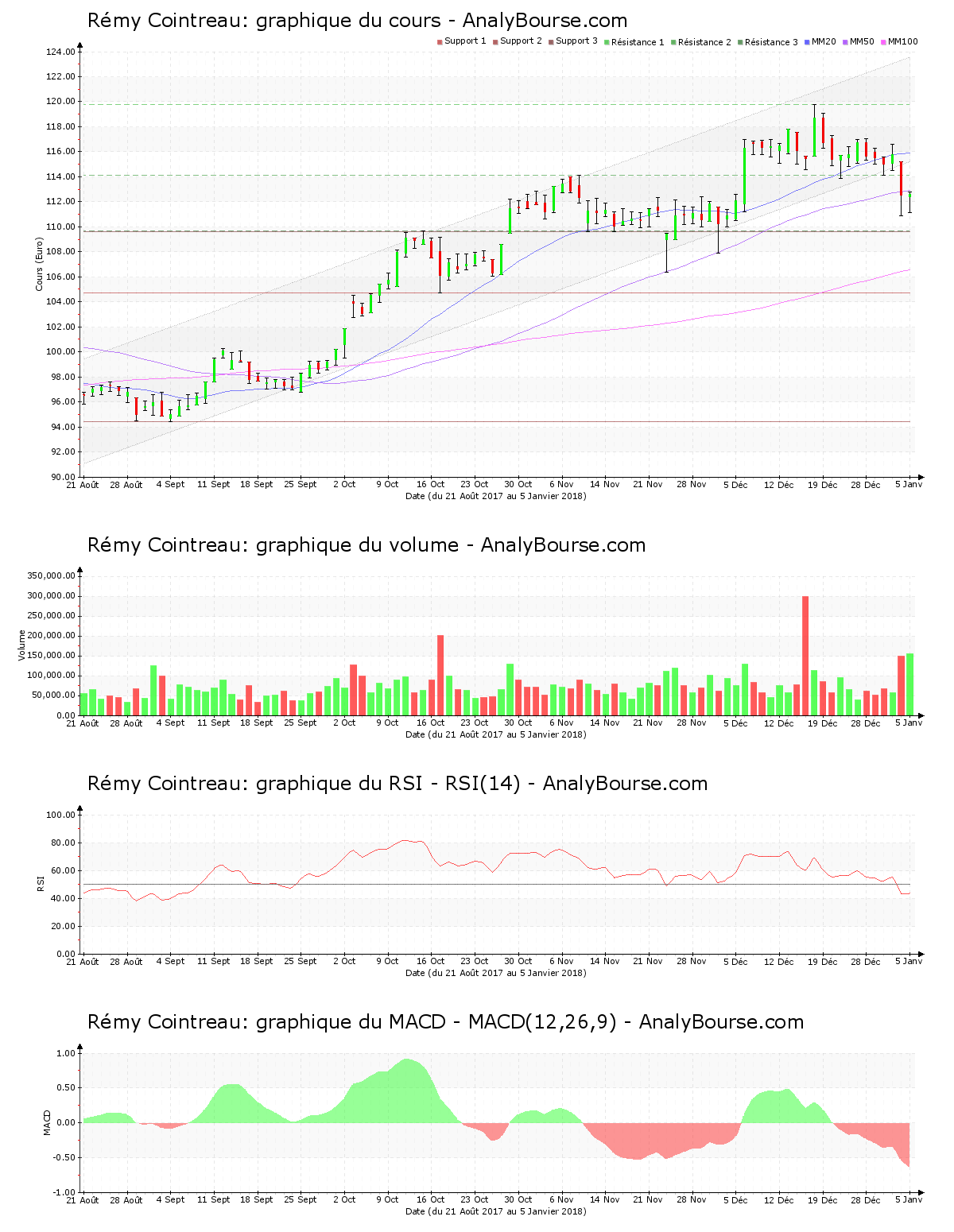Click the 350,000.00 tick on volume chart
Image resolution: width=954 pixels, height=1232 pixels.
52,575
